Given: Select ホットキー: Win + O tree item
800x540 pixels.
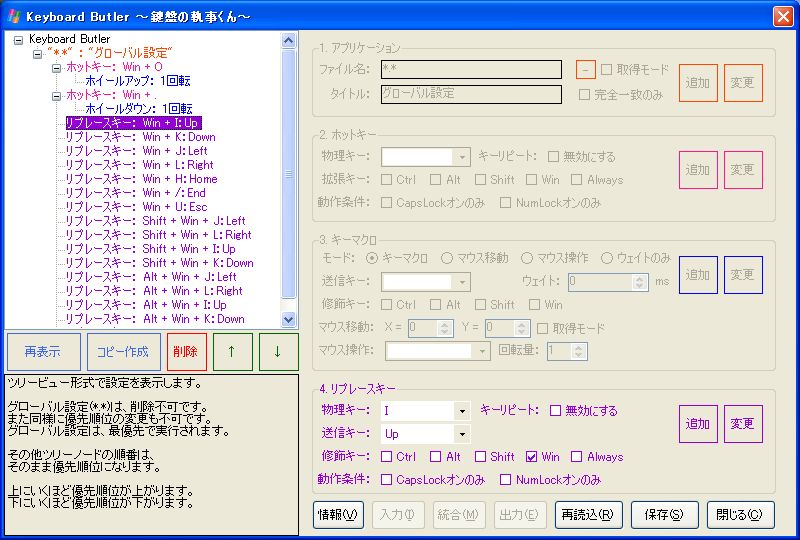Looking at the screenshot, I should (x=114, y=67).
